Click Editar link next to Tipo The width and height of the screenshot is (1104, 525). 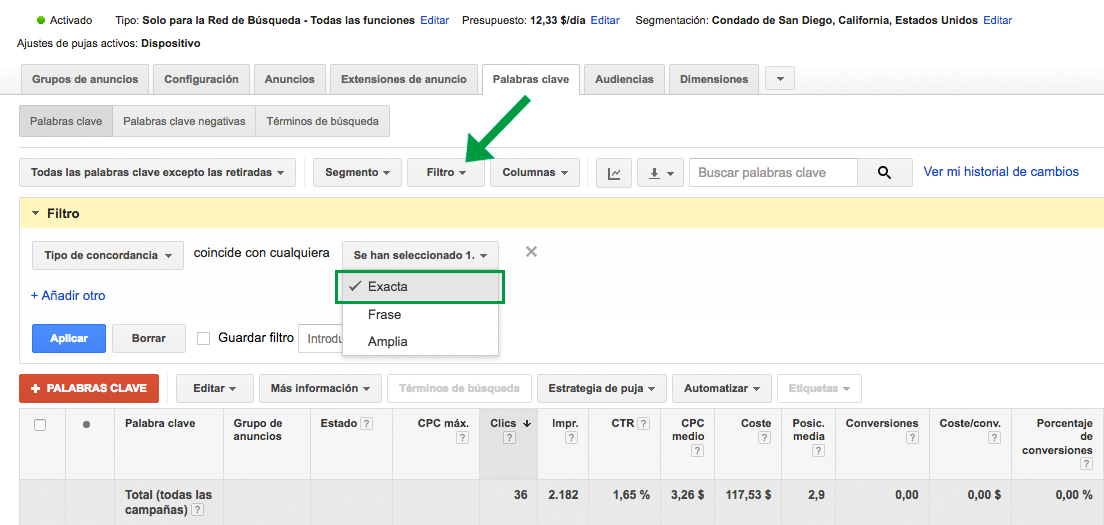click(x=434, y=20)
